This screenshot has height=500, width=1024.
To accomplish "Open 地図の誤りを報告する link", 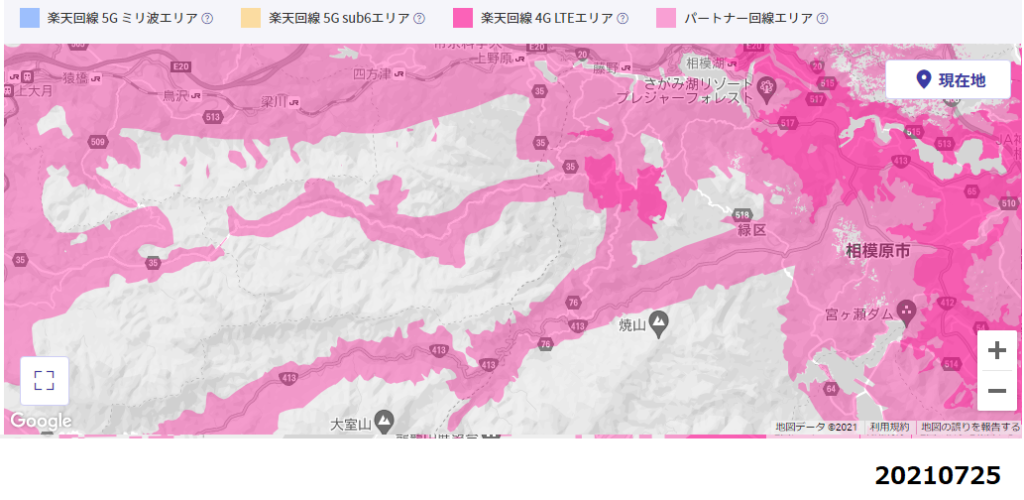I will [970, 427].
